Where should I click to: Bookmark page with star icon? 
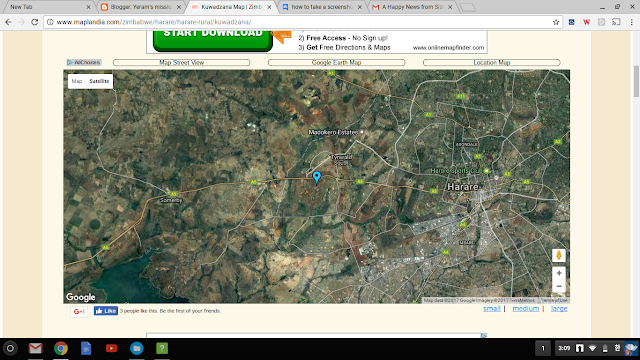point(556,22)
